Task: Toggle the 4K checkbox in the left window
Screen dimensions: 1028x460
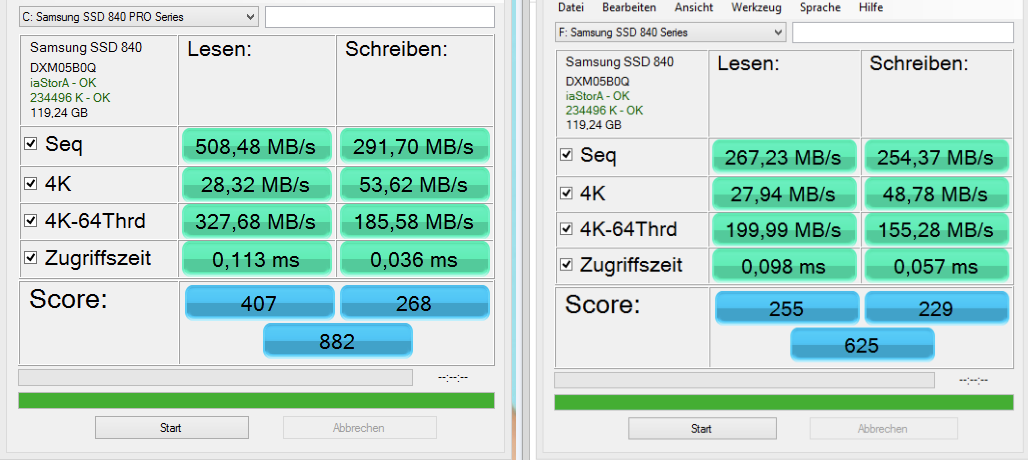Action: [x=30, y=185]
